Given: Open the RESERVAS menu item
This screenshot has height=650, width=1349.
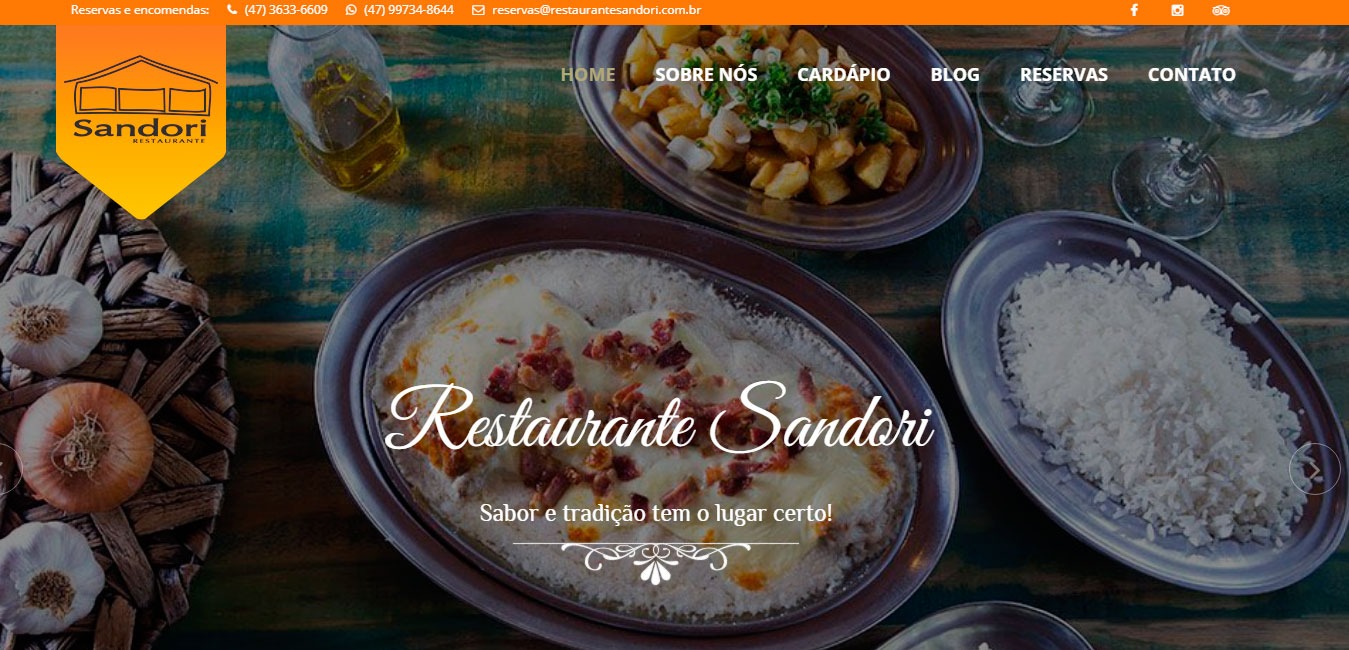Looking at the screenshot, I should [1064, 74].
